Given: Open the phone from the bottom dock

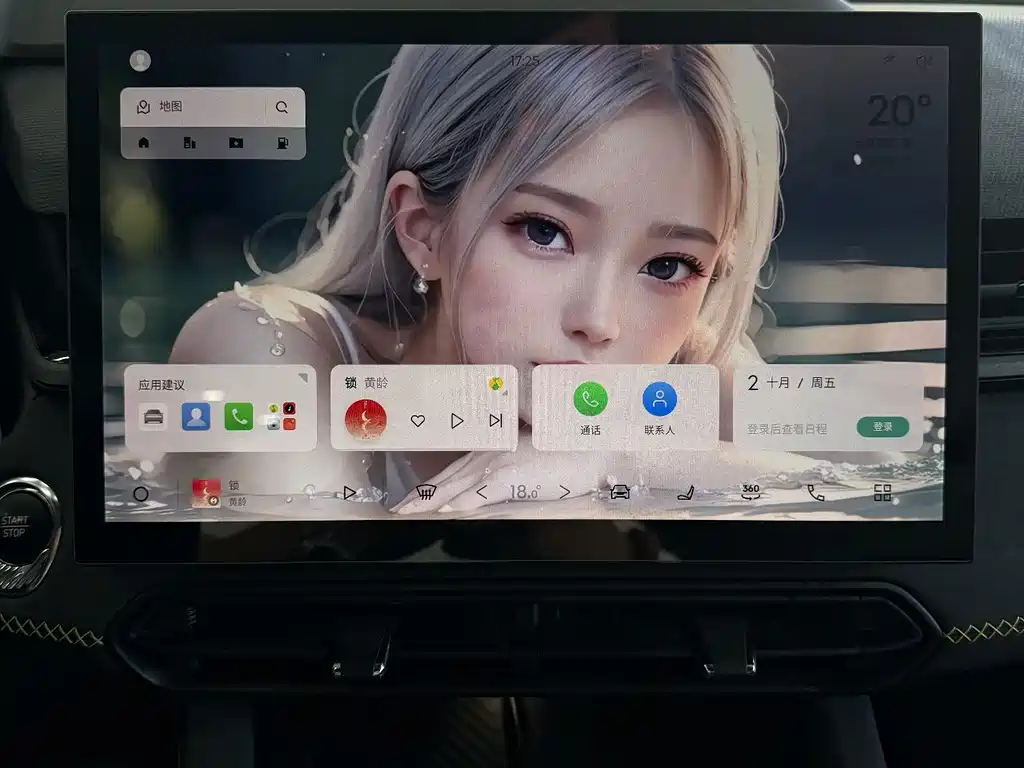Looking at the screenshot, I should click(816, 492).
